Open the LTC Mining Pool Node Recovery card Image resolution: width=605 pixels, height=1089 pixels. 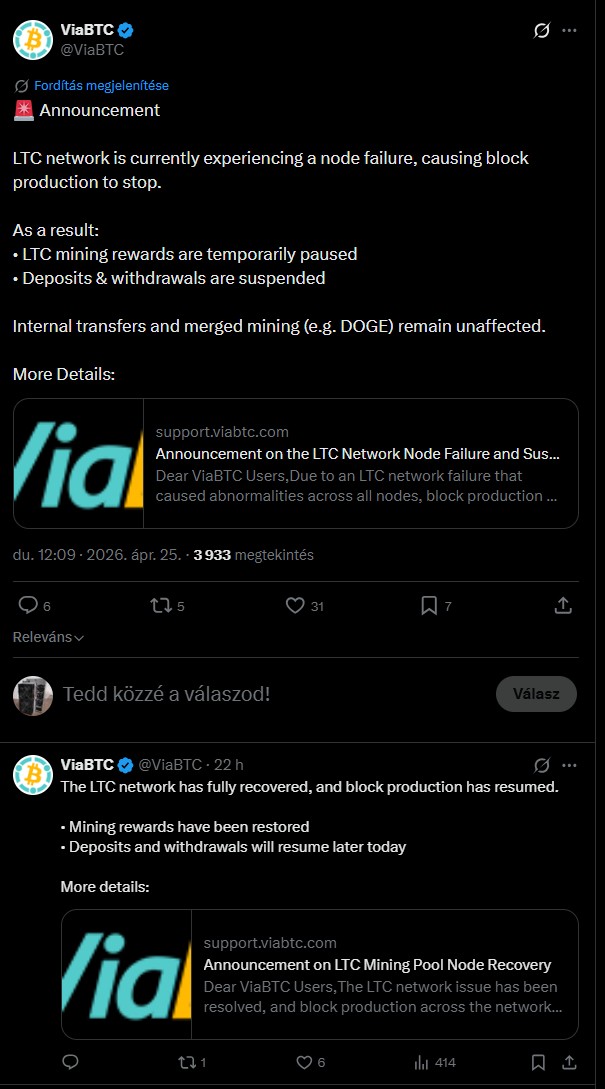pyautogui.click(x=320, y=974)
